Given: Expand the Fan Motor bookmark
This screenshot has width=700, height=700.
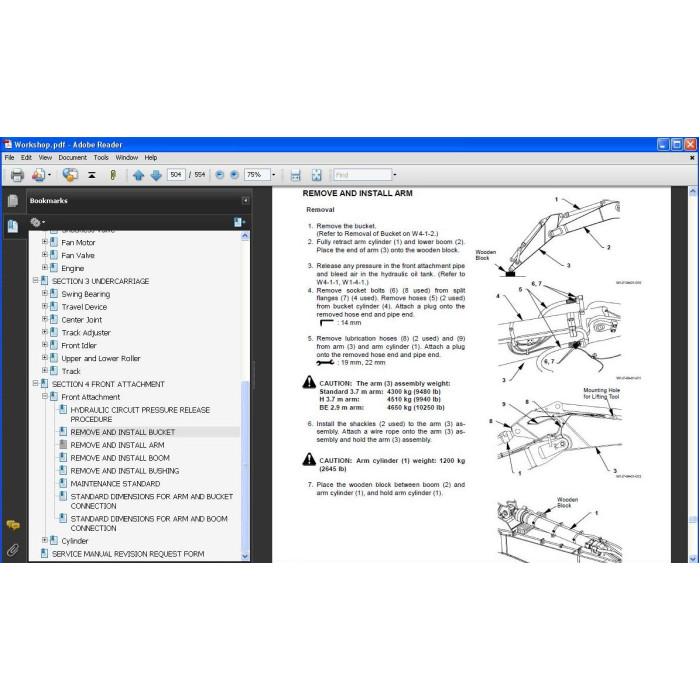Looking at the screenshot, I should pyautogui.click(x=45, y=242).
